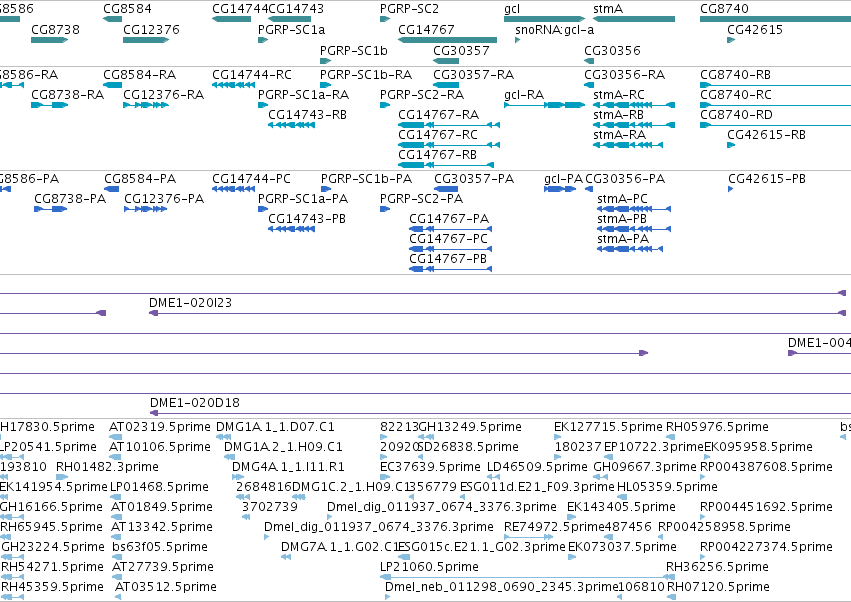Click the CG14744-PC protein label
851x602 pixels.
[251, 179]
